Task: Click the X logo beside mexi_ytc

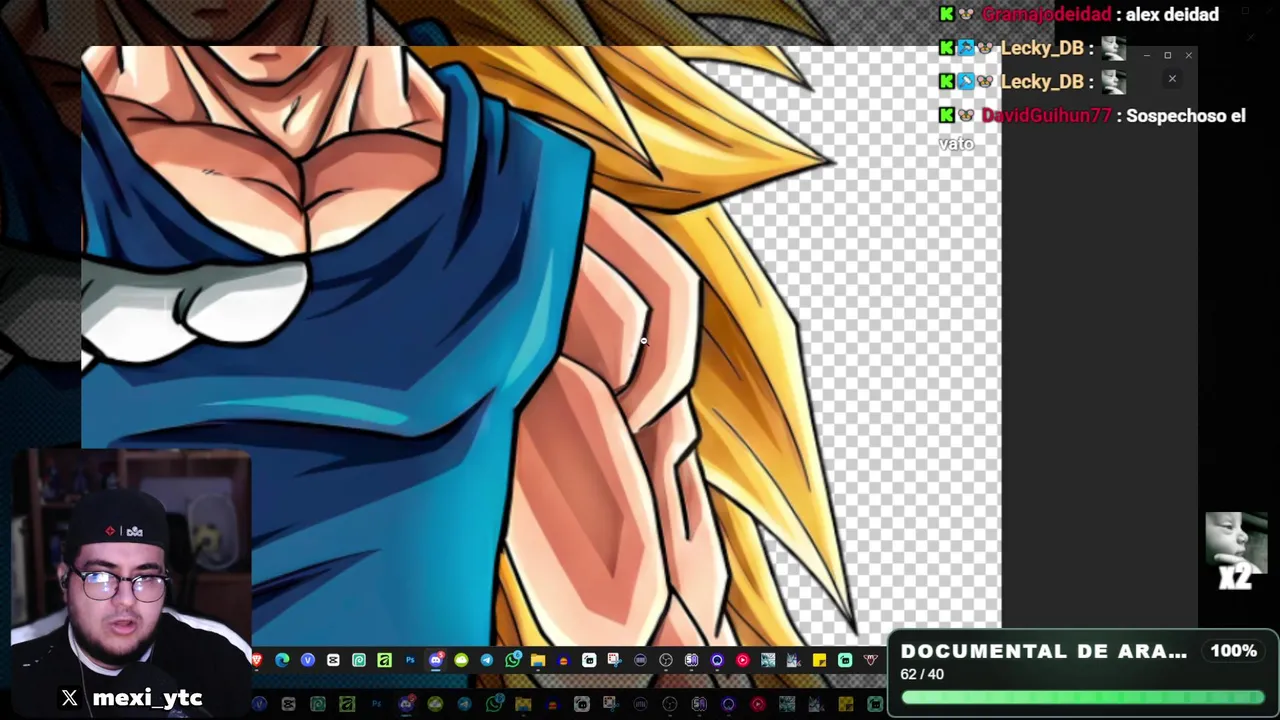Action: tap(69, 698)
